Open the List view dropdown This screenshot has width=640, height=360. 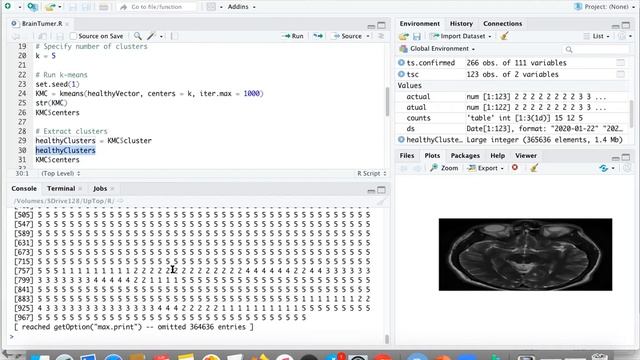point(597,36)
